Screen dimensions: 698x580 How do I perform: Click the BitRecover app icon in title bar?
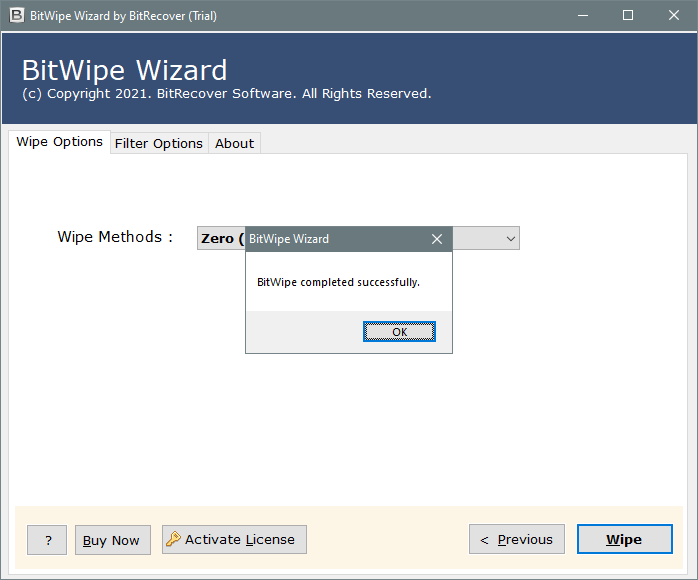[16, 16]
